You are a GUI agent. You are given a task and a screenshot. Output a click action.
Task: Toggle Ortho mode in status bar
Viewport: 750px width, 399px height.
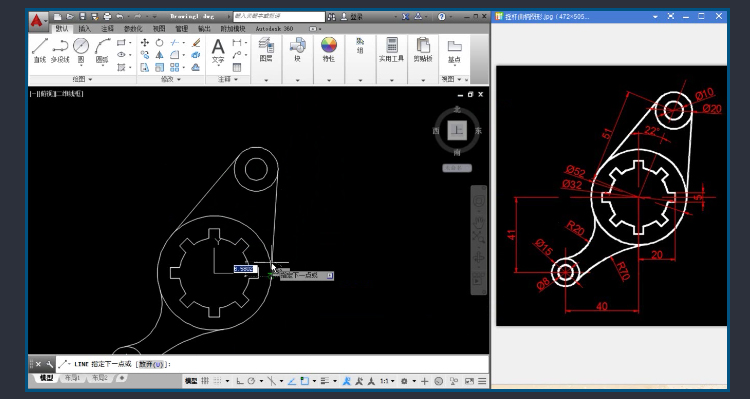click(240, 381)
